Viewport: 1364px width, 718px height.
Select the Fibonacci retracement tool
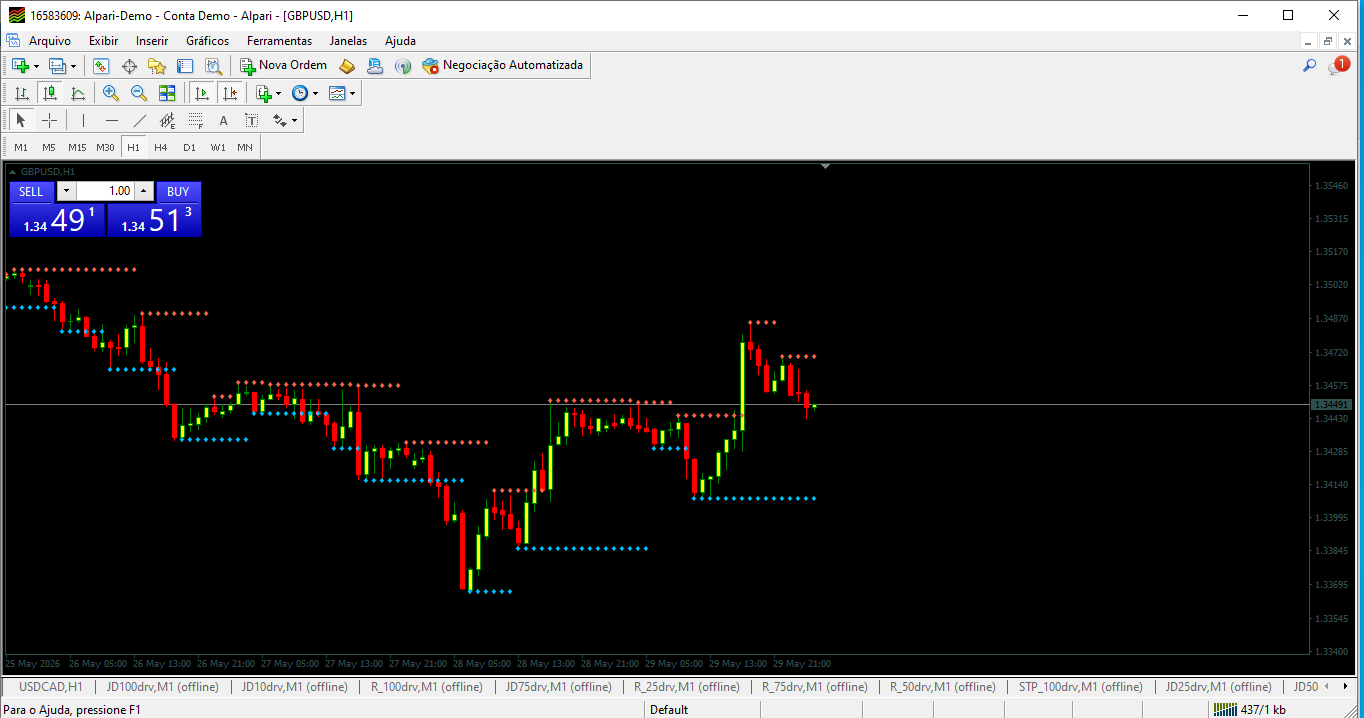196,121
